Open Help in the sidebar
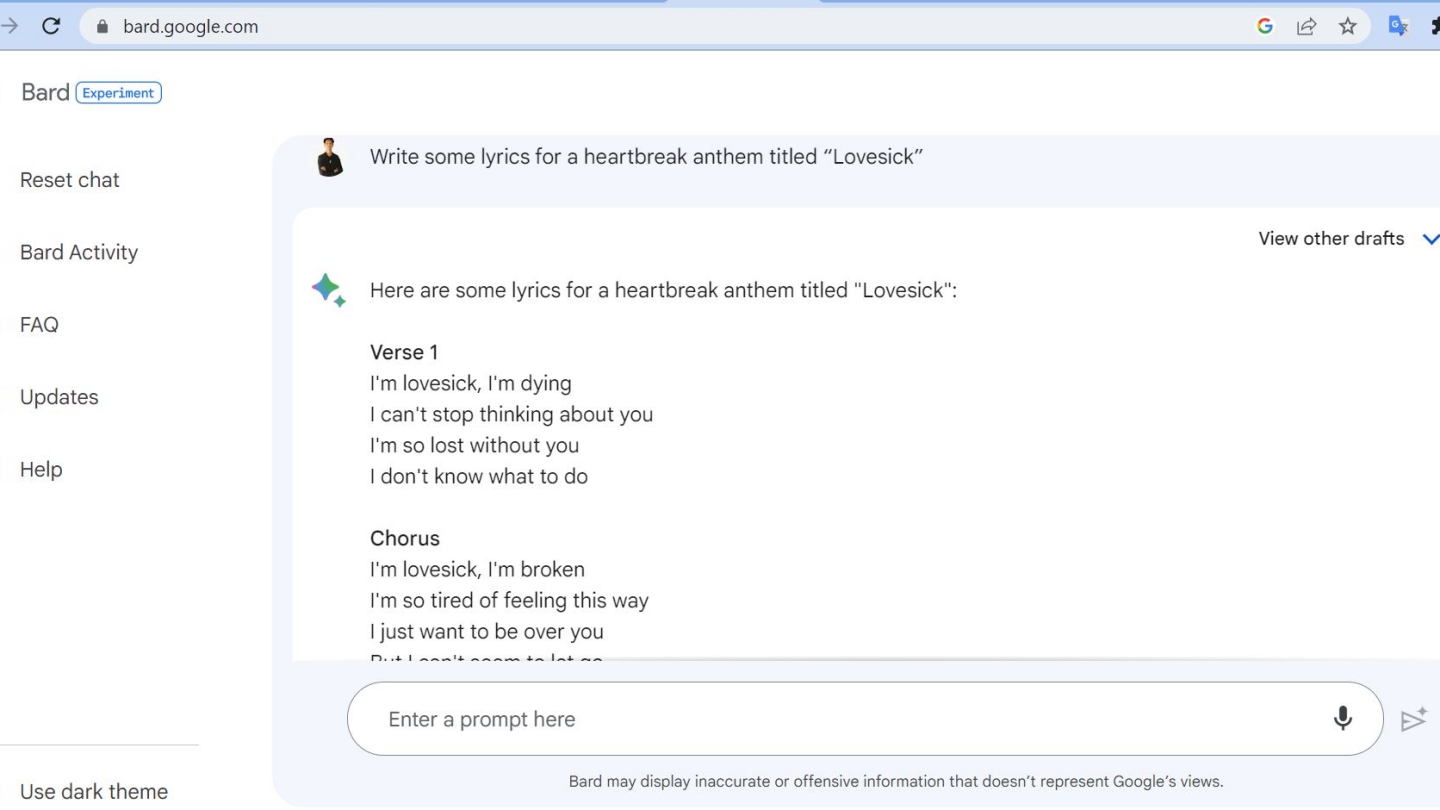 [x=41, y=469]
